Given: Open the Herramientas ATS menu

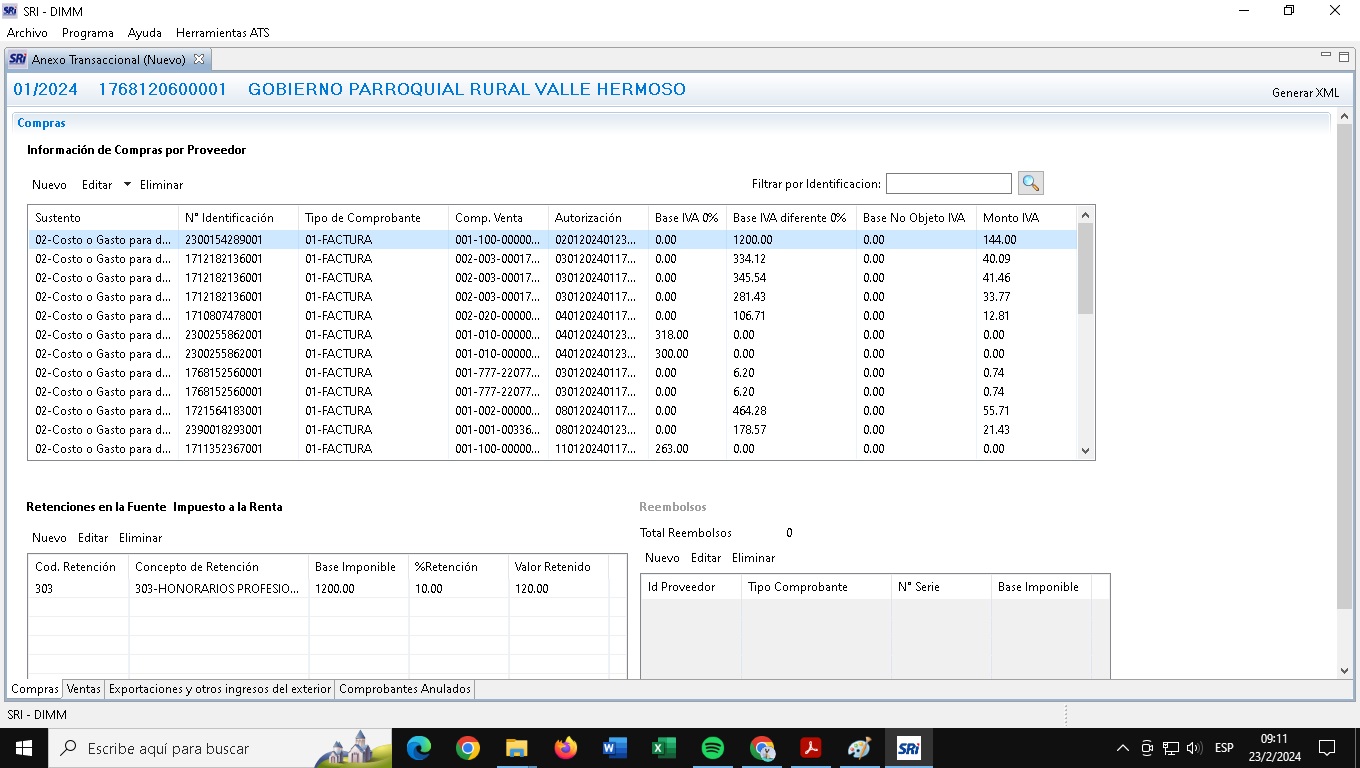Looking at the screenshot, I should (222, 33).
